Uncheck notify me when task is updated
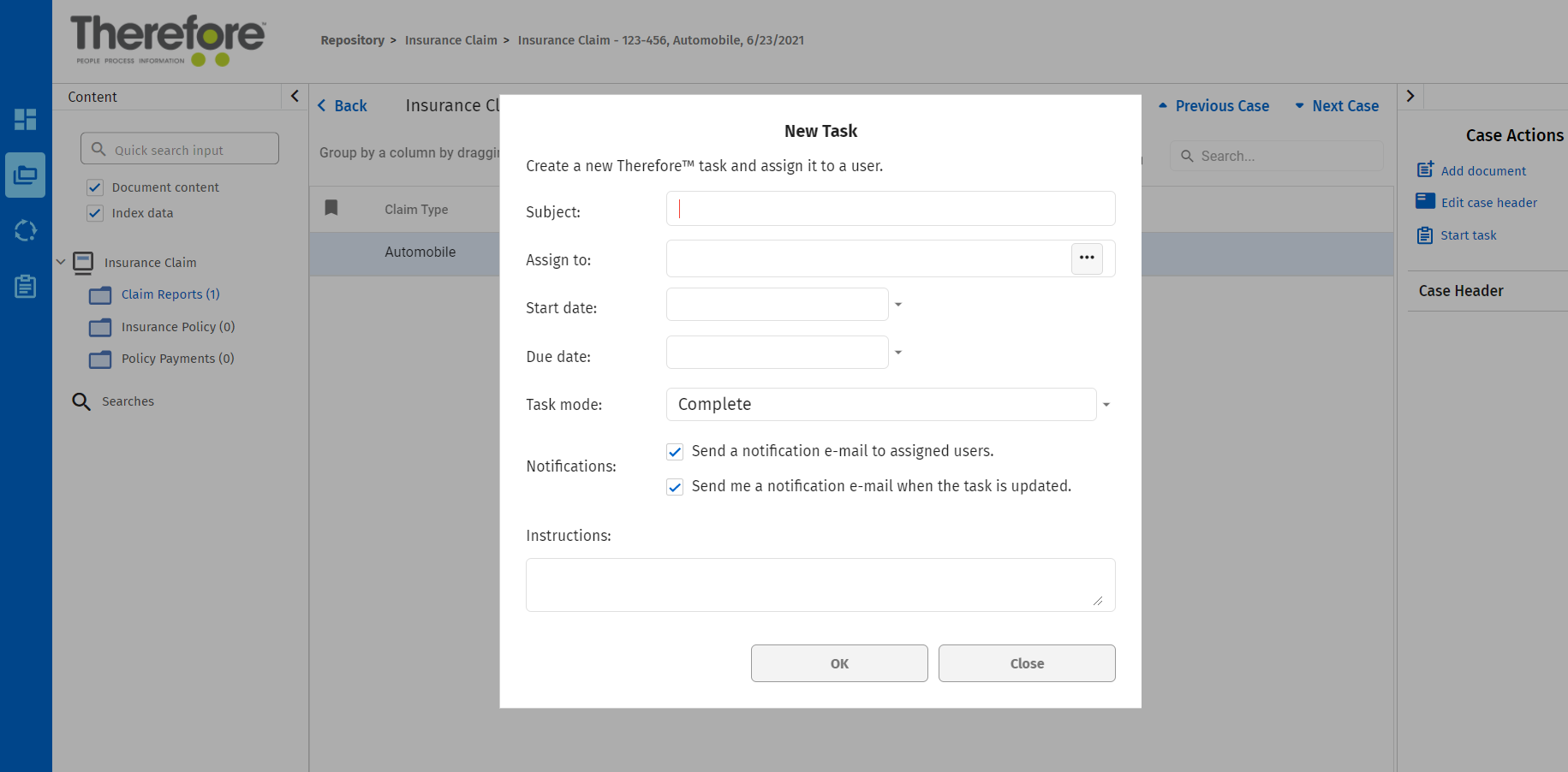Image resolution: width=1568 pixels, height=772 pixels. point(675,487)
